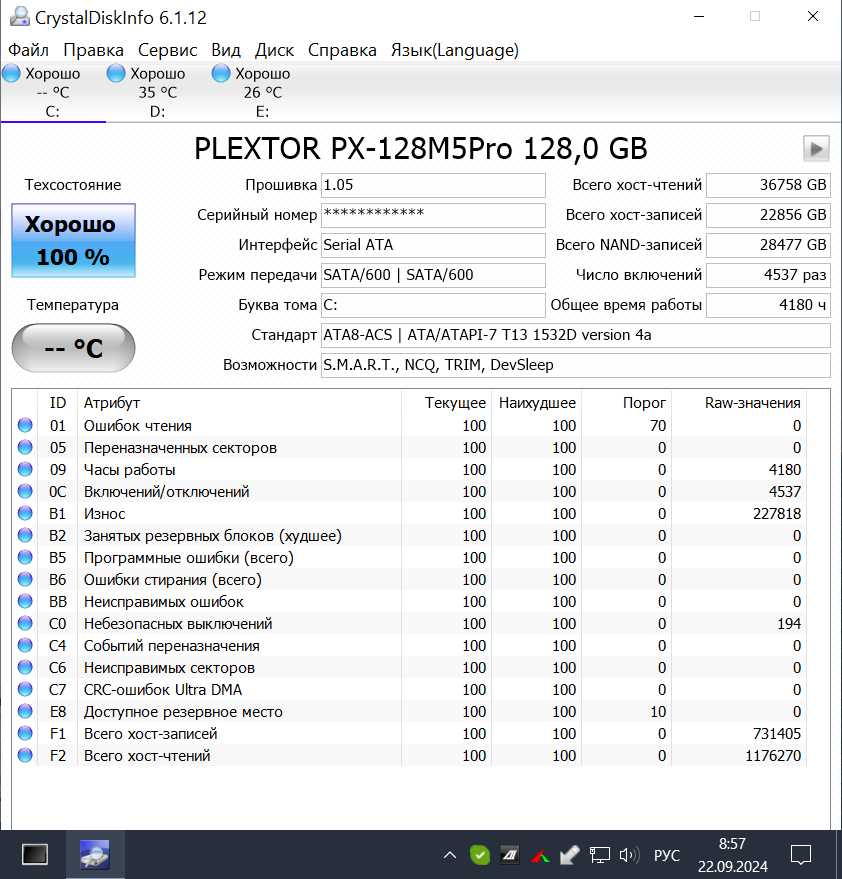Click status icon for Занятых резервных блоков row
This screenshot has height=879, width=842.
[x=25, y=535]
